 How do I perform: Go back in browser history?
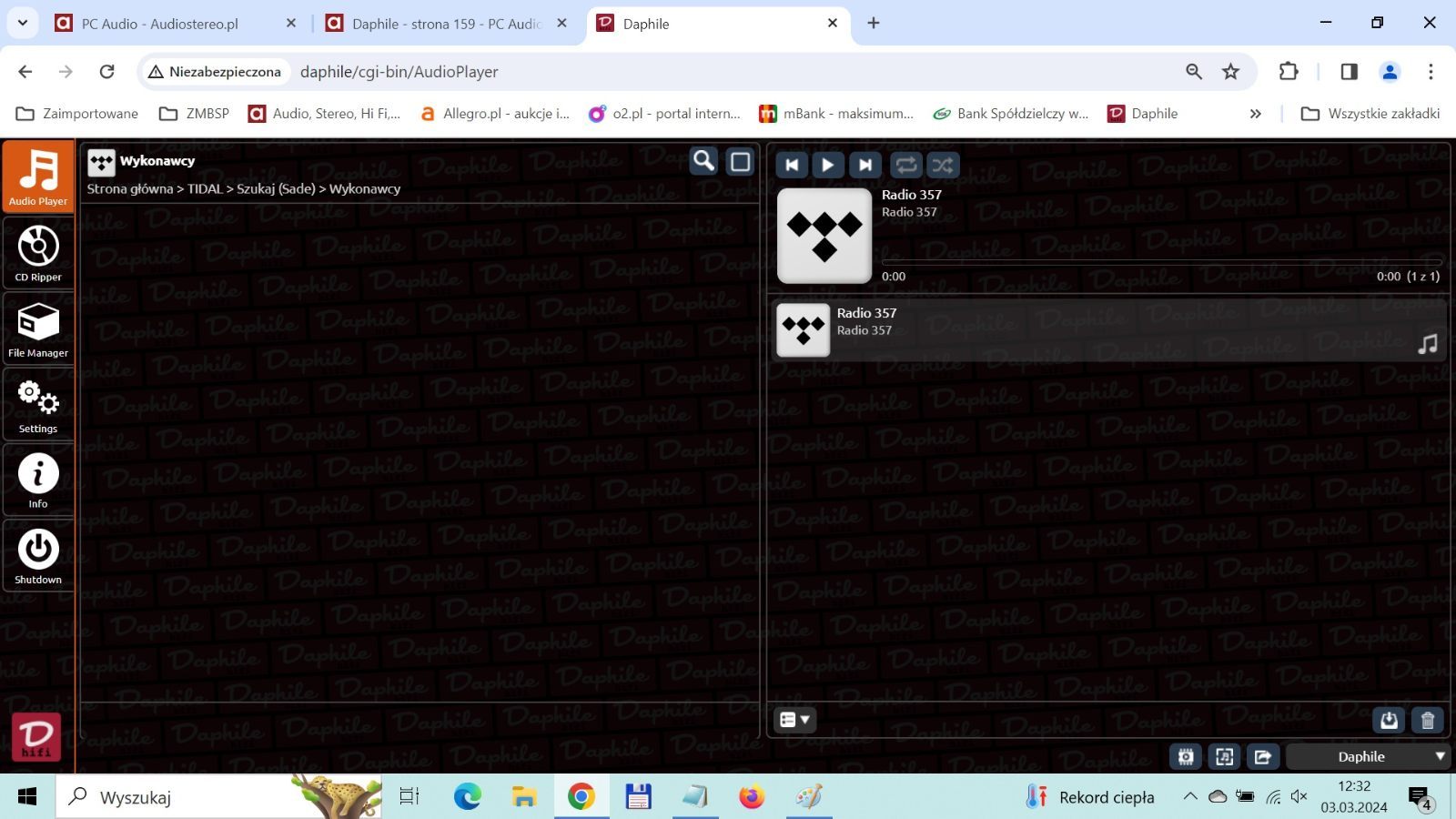pyautogui.click(x=25, y=71)
